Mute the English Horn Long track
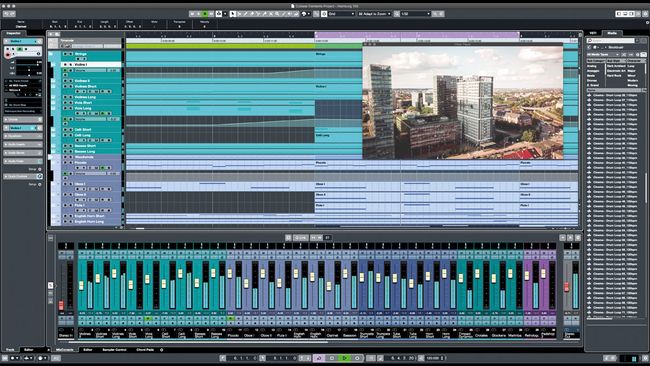The height and width of the screenshot is (366, 650). 65,221
